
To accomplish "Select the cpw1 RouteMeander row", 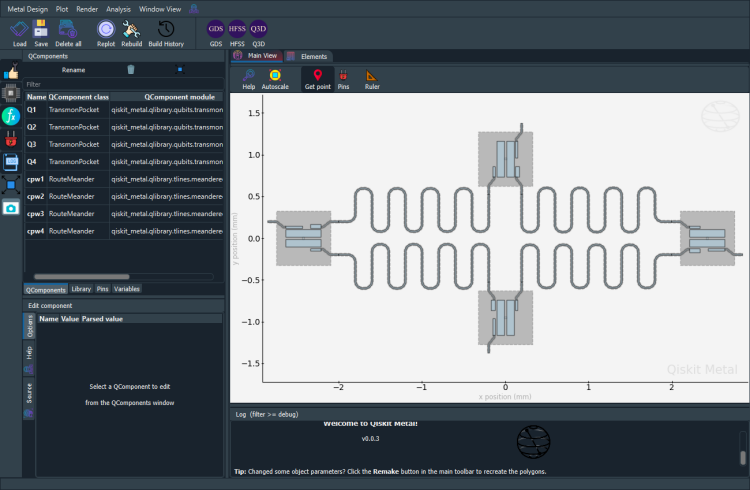I will click(124, 179).
